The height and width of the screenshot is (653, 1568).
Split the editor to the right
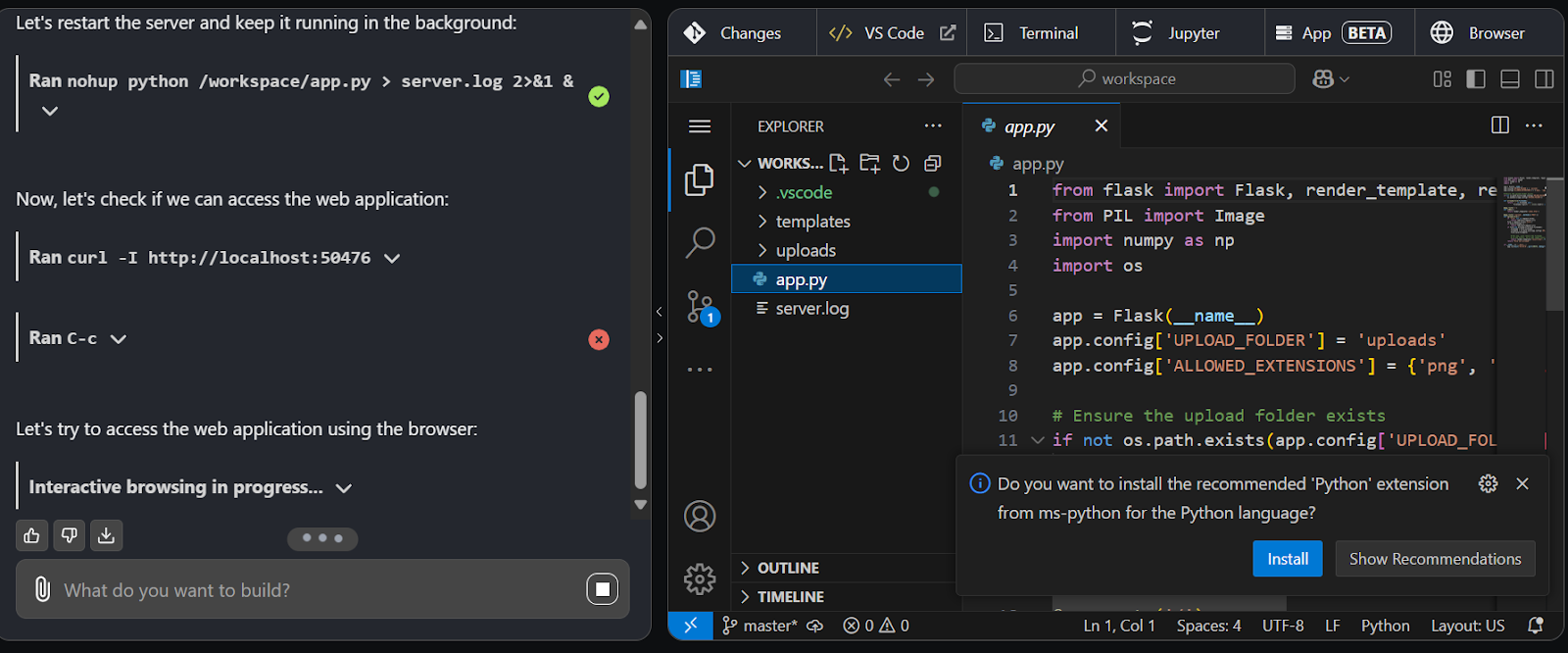coord(1500,125)
